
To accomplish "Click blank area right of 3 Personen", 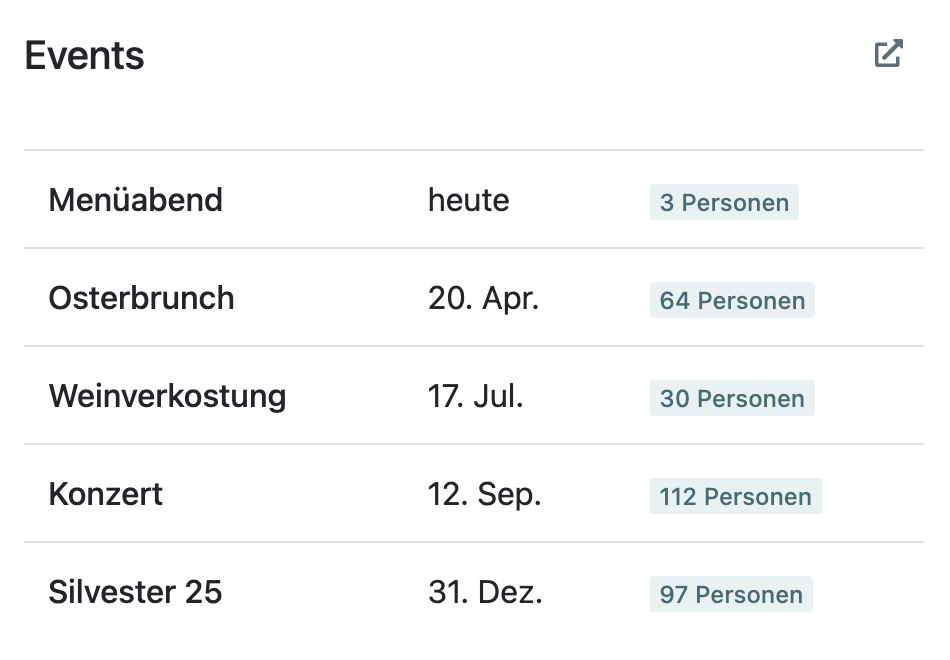I will pos(861,200).
